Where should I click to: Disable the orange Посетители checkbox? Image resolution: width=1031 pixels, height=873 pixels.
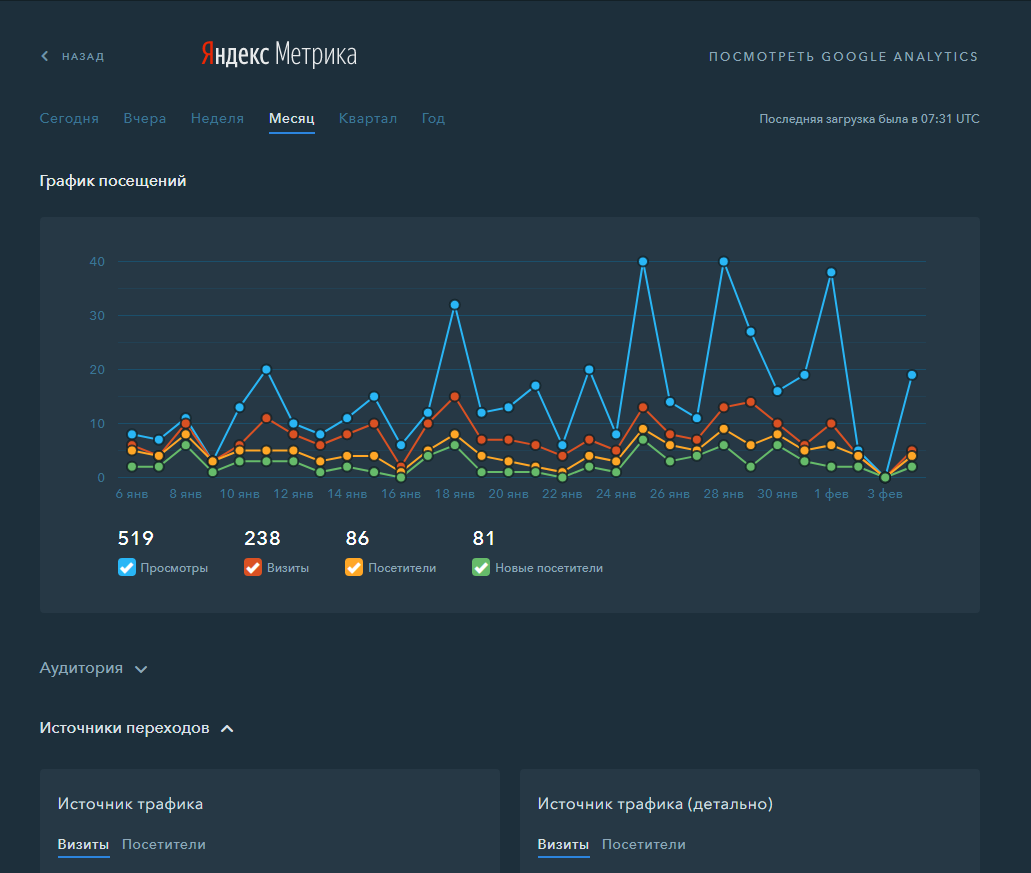(x=354, y=567)
